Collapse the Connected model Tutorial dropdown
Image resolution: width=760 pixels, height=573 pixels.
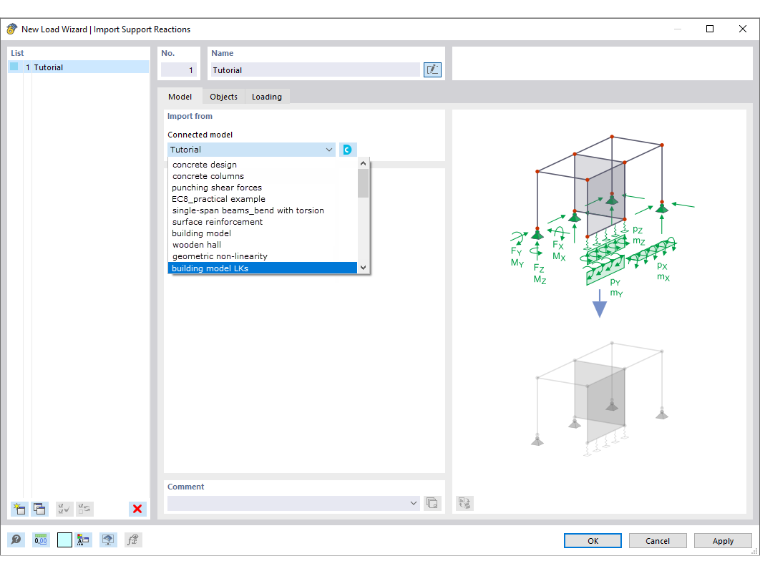[329, 150]
